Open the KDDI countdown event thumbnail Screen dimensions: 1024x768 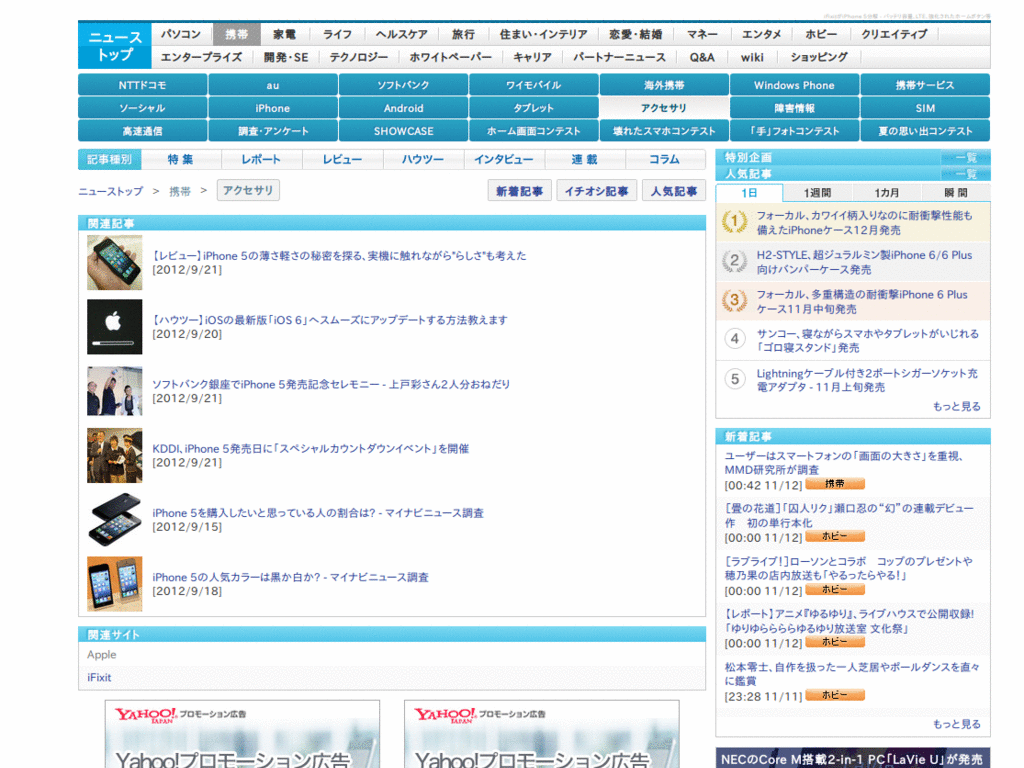tap(114, 455)
